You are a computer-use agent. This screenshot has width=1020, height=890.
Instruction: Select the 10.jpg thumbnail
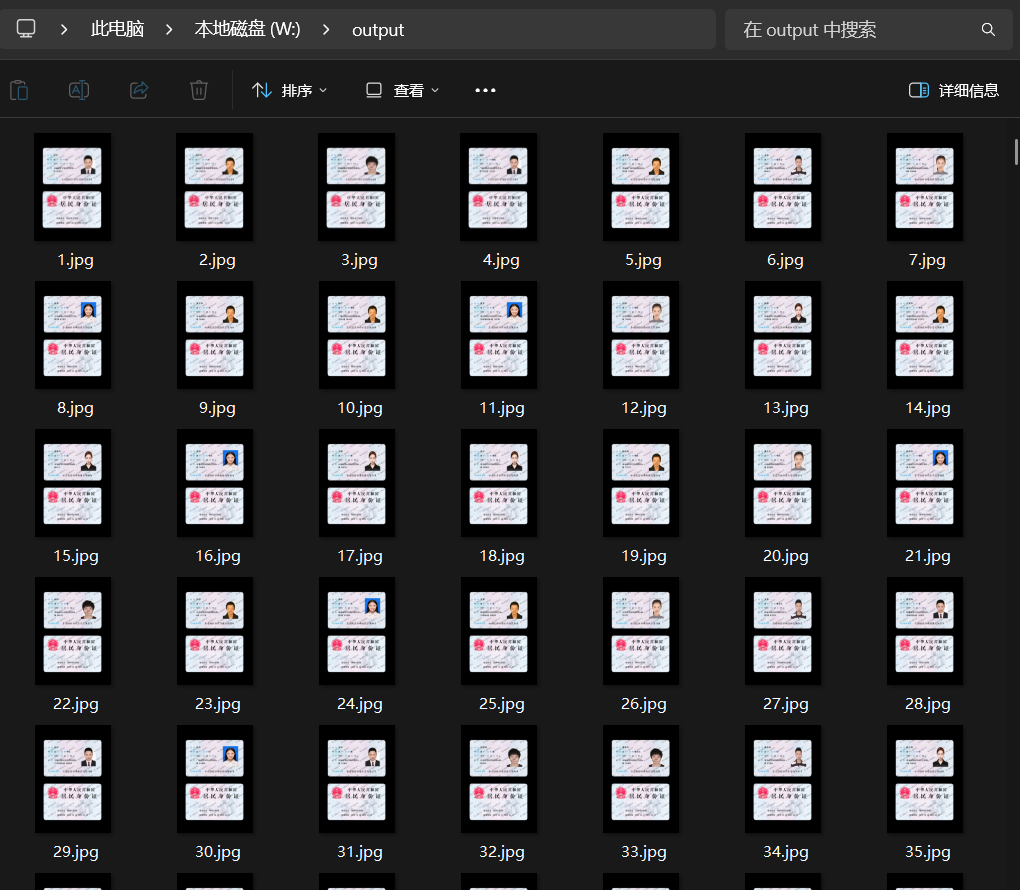pyautogui.click(x=356, y=335)
